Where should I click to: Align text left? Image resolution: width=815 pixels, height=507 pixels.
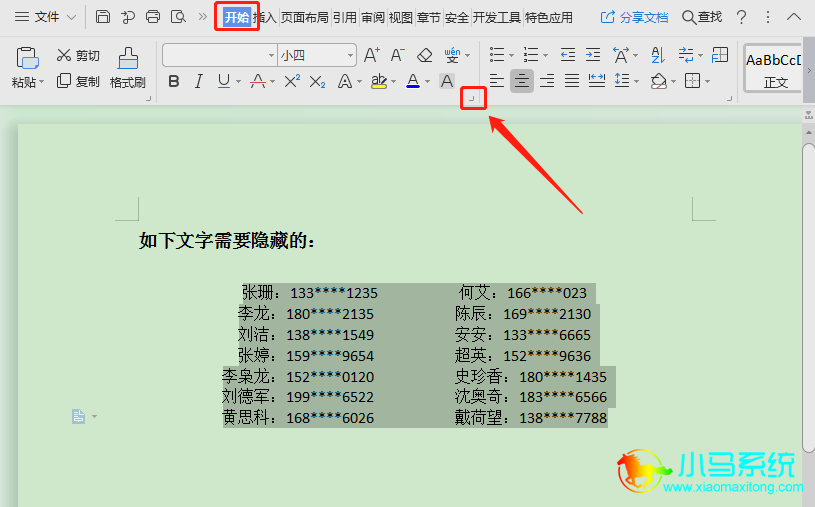click(497, 81)
